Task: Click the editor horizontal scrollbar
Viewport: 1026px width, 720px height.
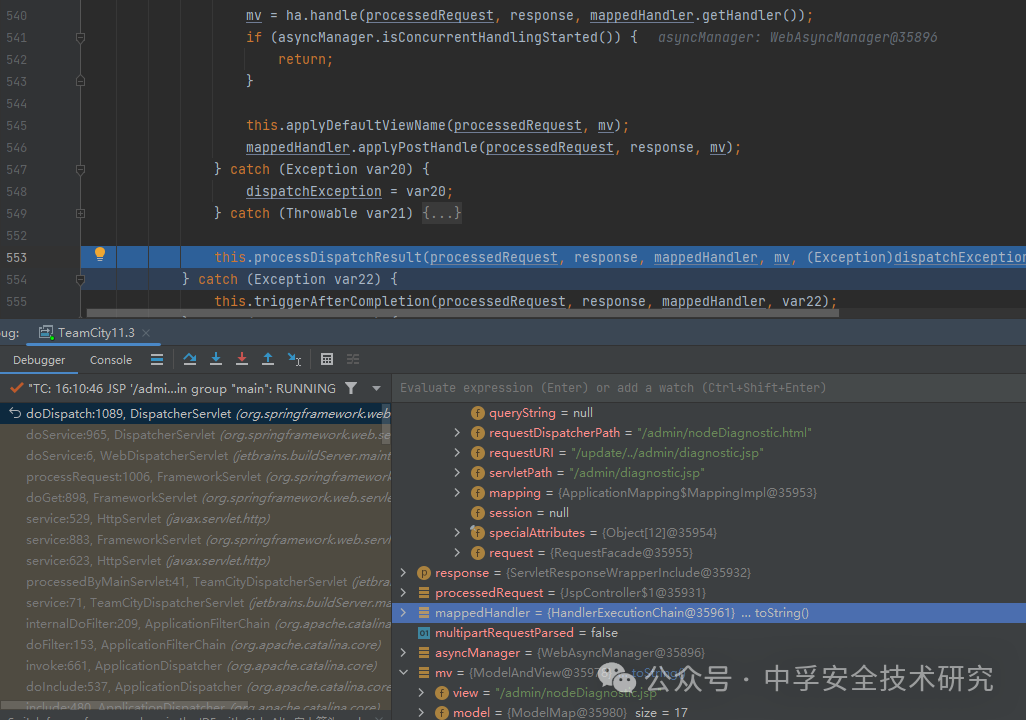Action: pyautogui.click(x=463, y=314)
